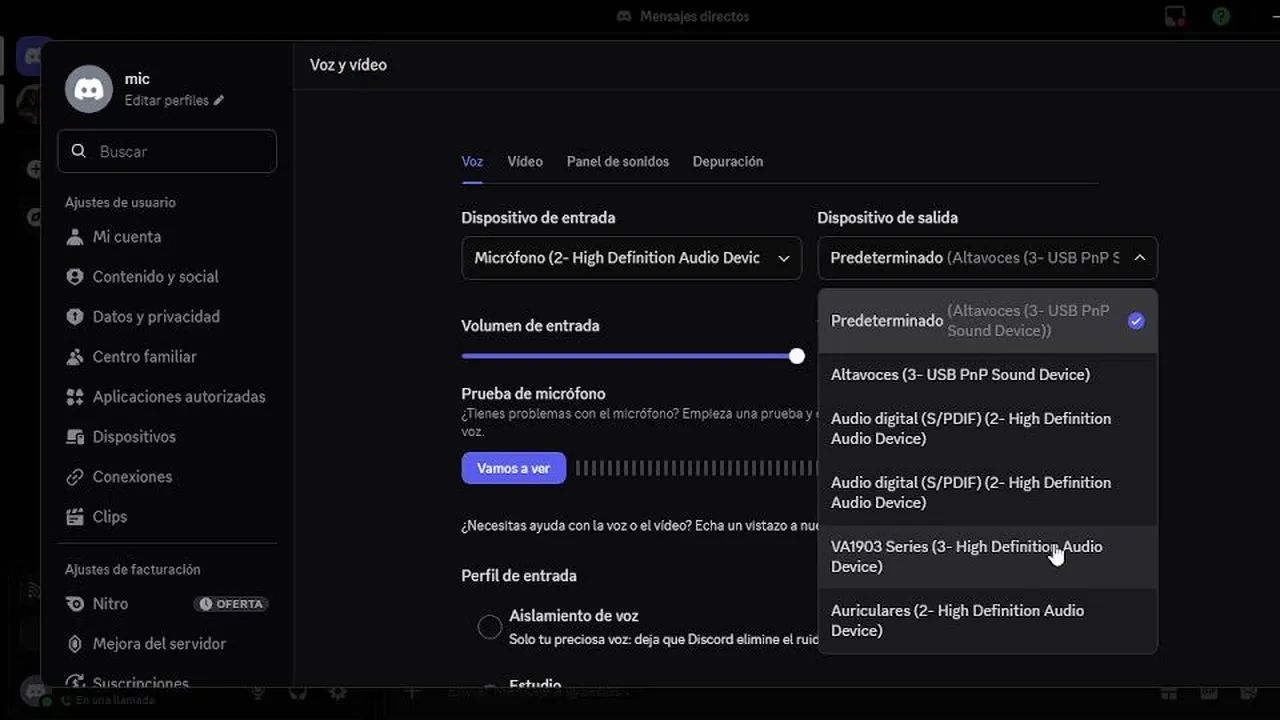Click the Voz y vídeo heading
Image resolution: width=1280 pixels, height=720 pixels.
coord(348,65)
